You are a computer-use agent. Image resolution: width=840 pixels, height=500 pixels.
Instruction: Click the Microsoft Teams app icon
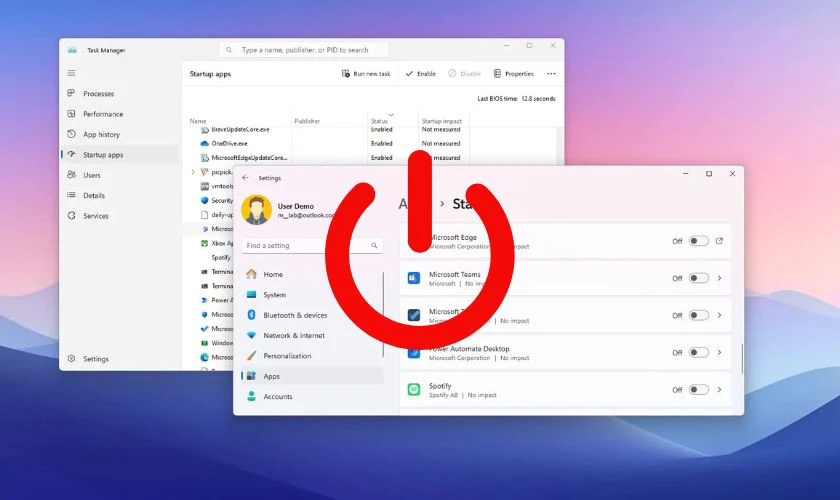[x=414, y=278]
